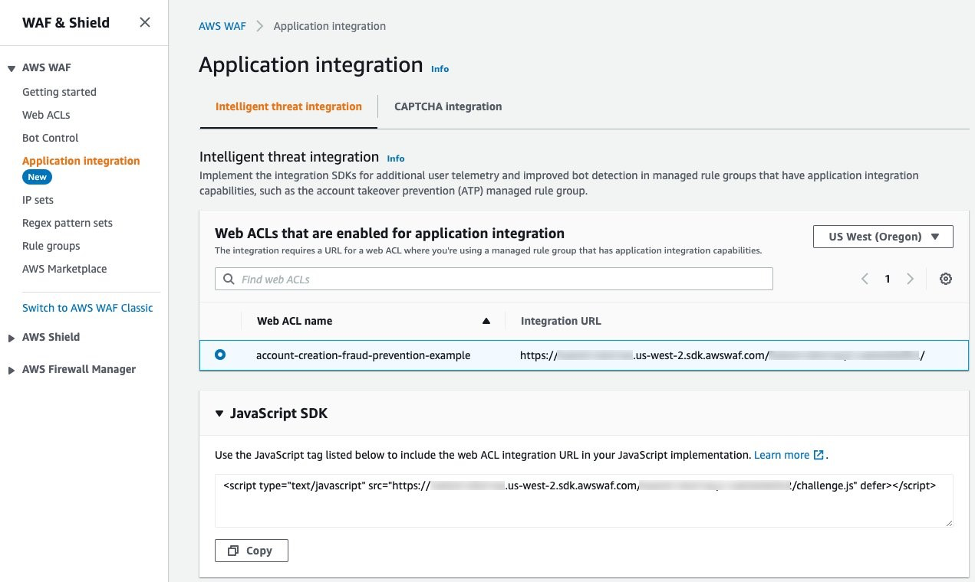Viewport: 977px width, 583px height.
Task: Expand AWS Firewall Manager section
Action: [x=11, y=369]
